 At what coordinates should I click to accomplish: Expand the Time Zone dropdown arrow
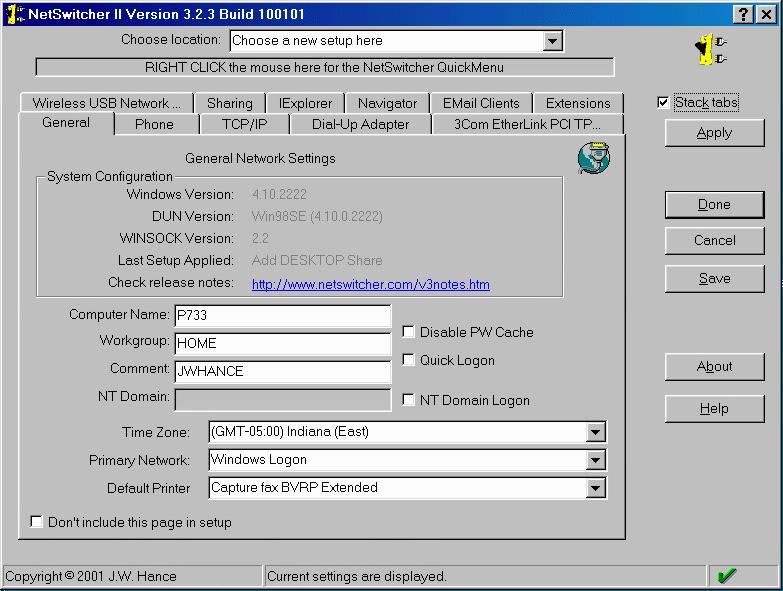click(595, 432)
